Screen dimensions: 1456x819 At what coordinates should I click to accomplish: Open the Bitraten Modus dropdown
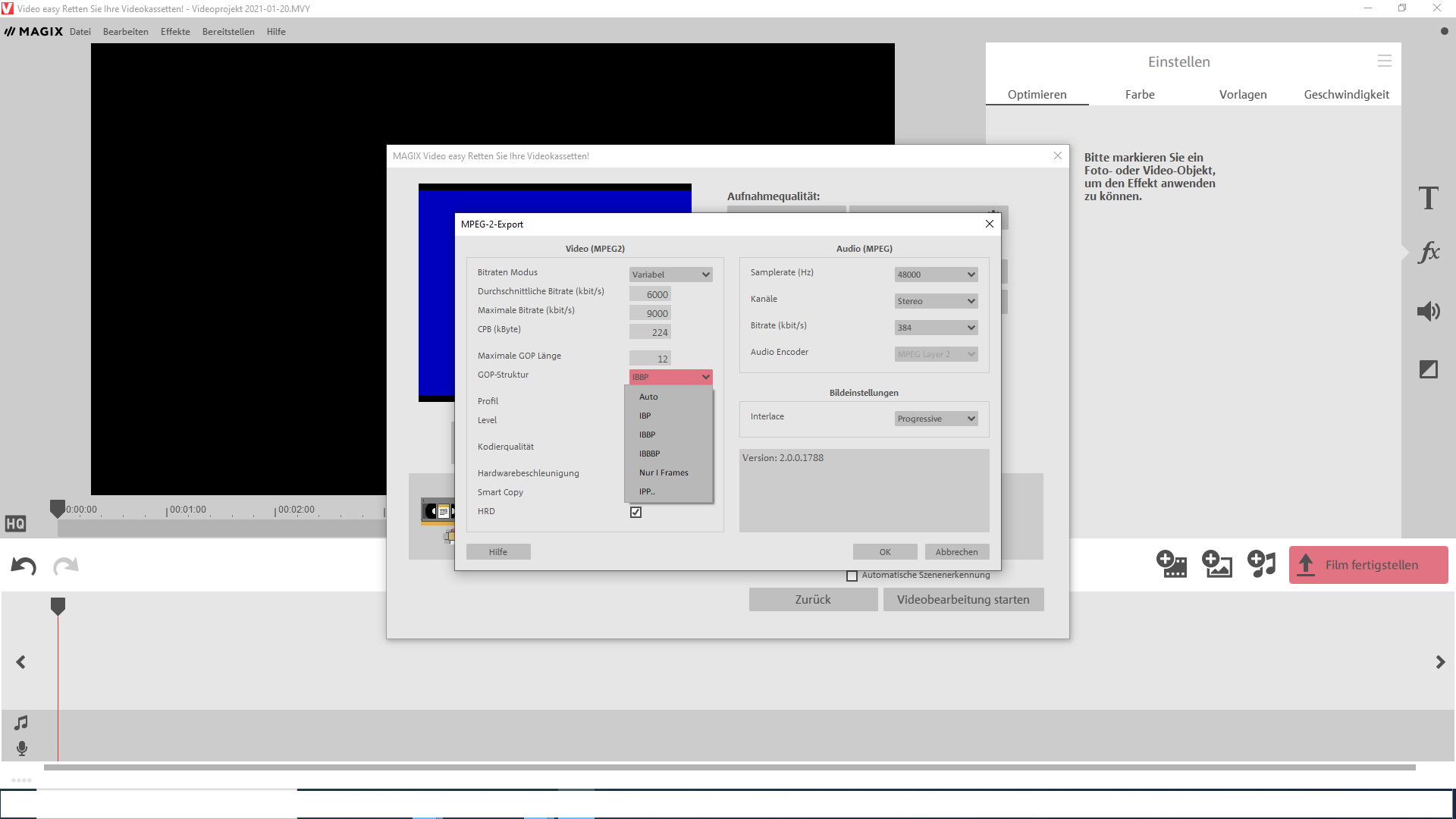(670, 275)
